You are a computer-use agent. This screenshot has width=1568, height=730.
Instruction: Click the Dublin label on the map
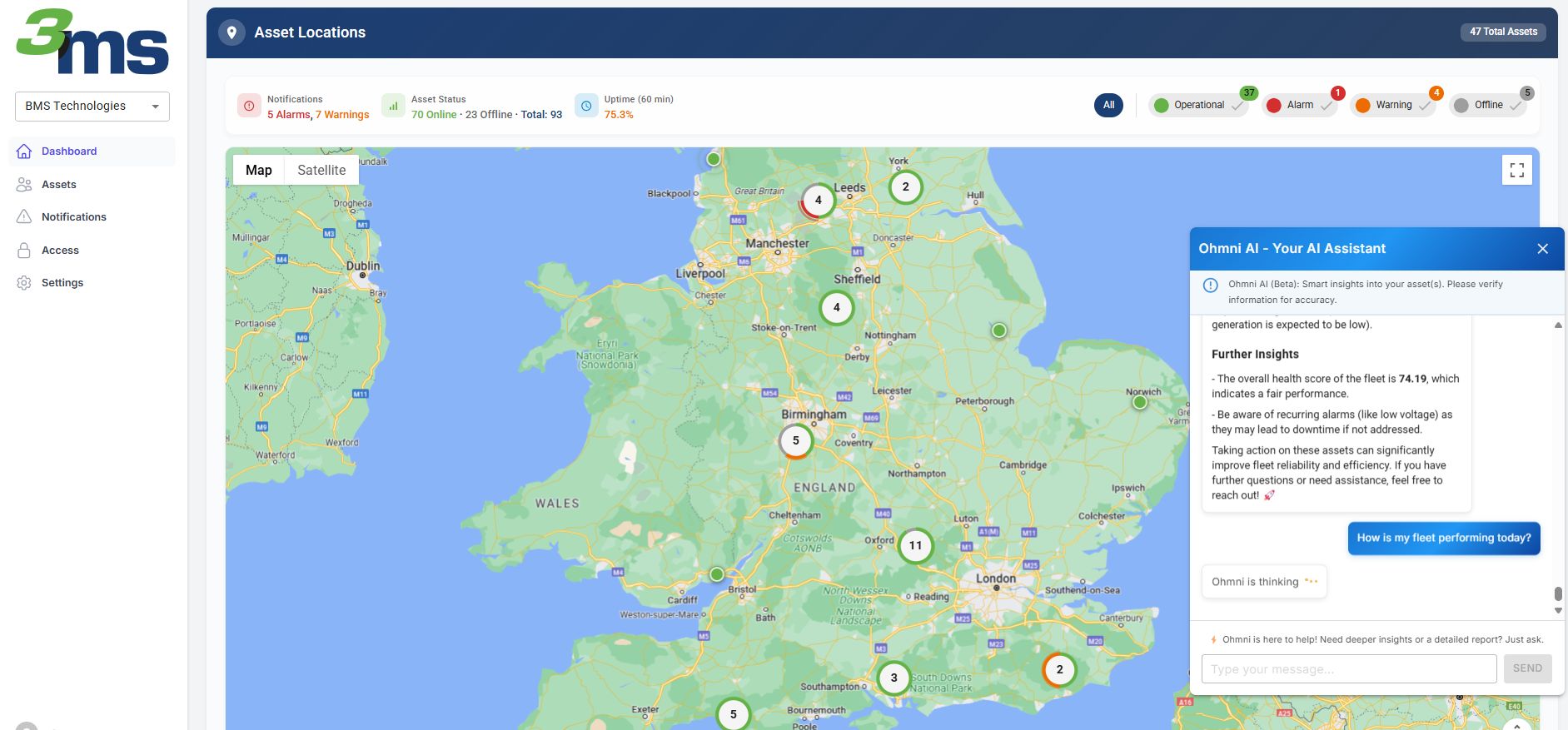point(363,266)
